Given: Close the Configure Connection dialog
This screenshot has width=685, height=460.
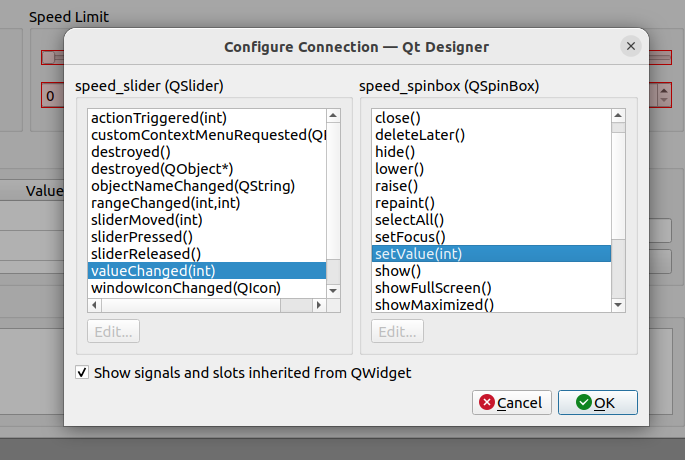Looking at the screenshot, I should click(630, 46).
